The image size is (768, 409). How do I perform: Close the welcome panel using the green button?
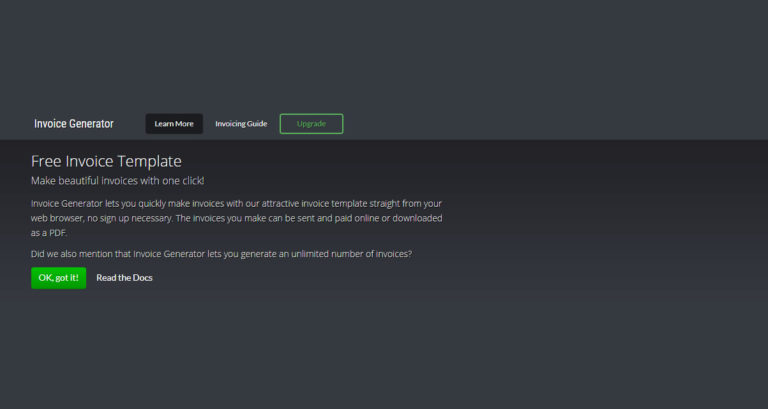tap(58, 278)
